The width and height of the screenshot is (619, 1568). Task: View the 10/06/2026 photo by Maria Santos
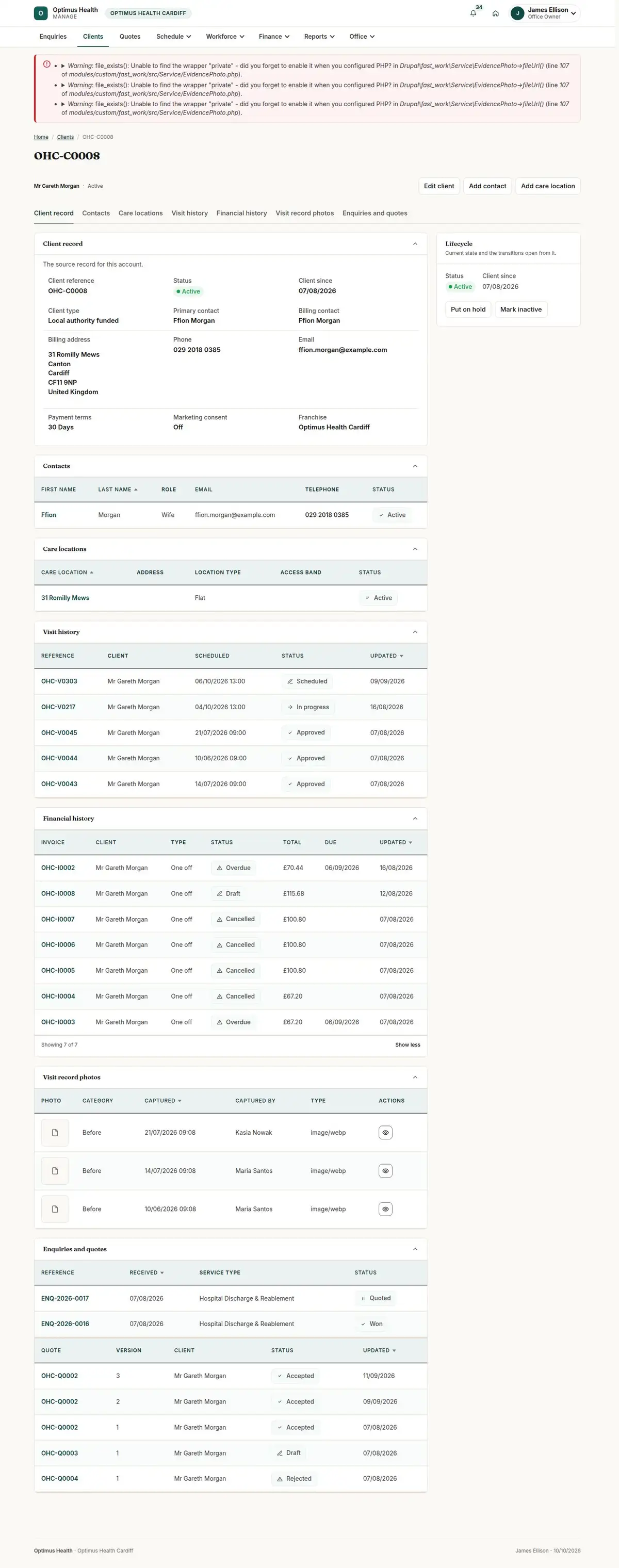pos(385,1210)
